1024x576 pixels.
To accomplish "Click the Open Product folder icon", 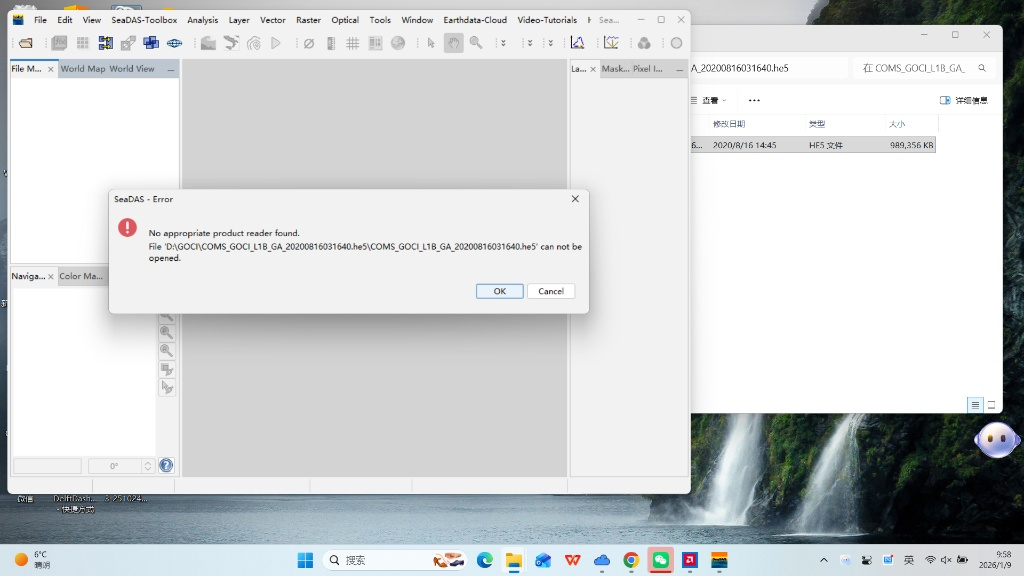I will pyautogui.click(x=26, y=43).
